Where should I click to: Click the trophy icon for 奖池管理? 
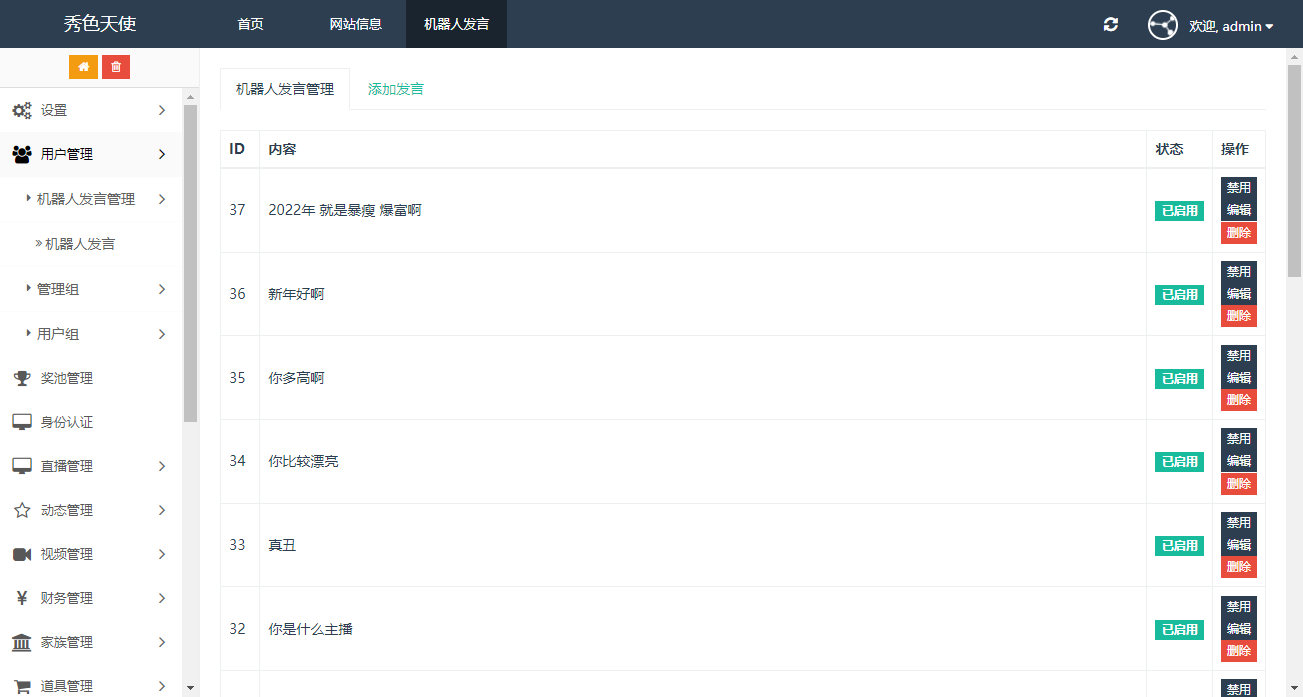click(21, 378)
